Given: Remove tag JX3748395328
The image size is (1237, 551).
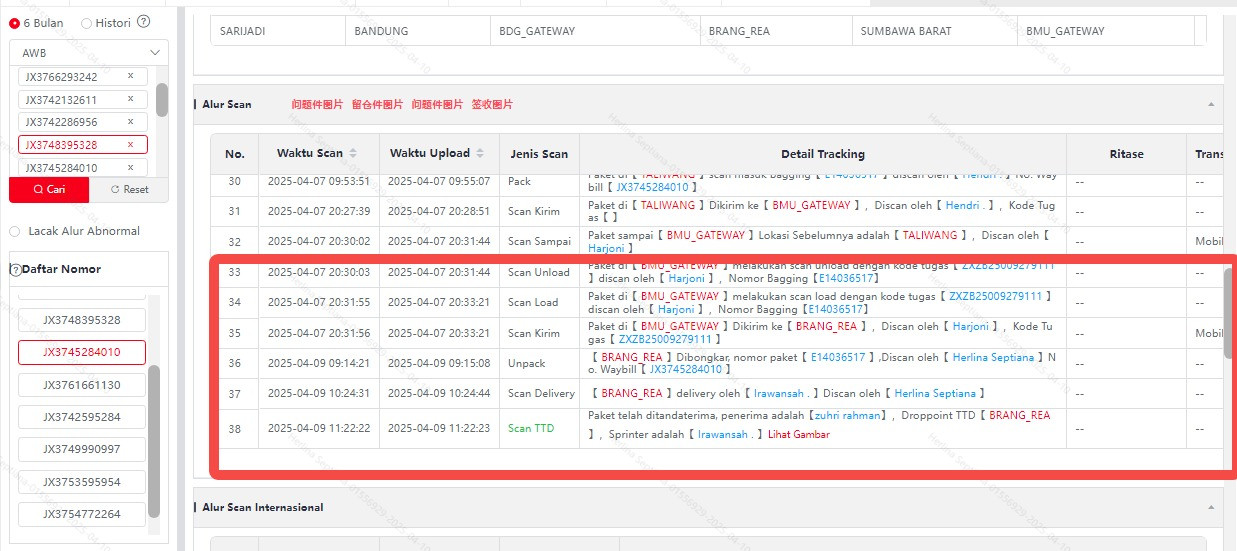Looking at the screenshot, I should pos(130,145).
